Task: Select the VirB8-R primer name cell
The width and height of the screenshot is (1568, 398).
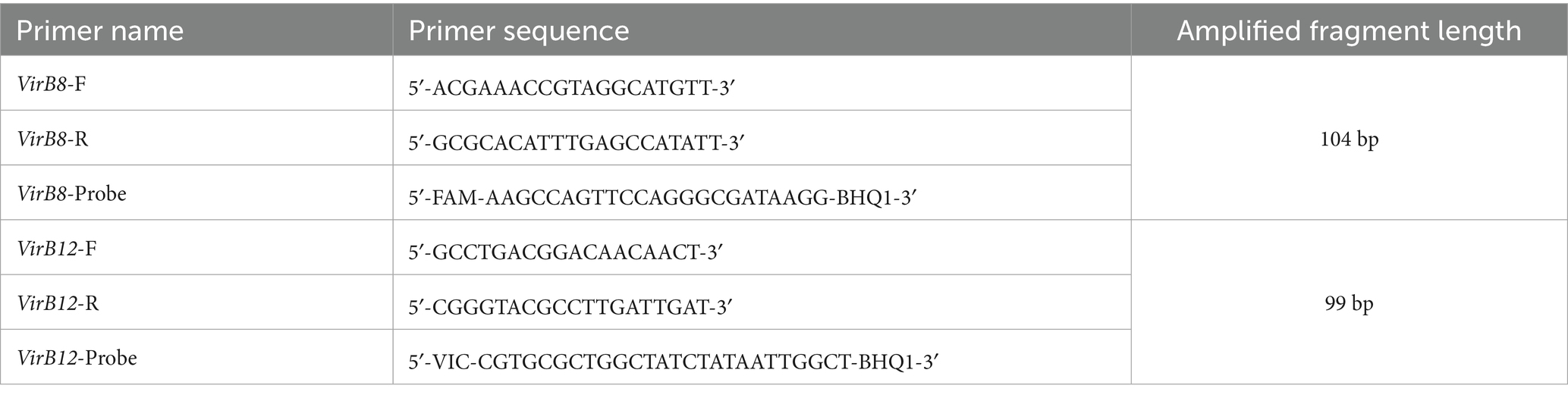Action: click(52, 139)
